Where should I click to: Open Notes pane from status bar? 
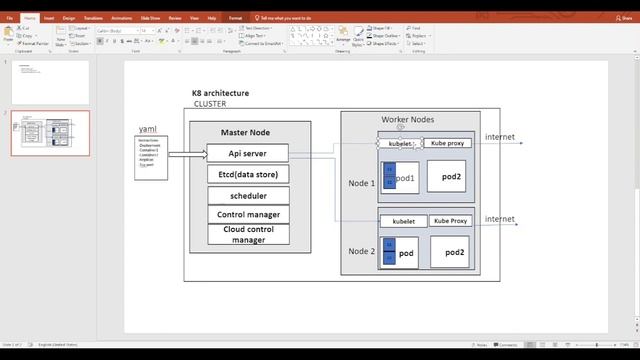coord(479,345)
